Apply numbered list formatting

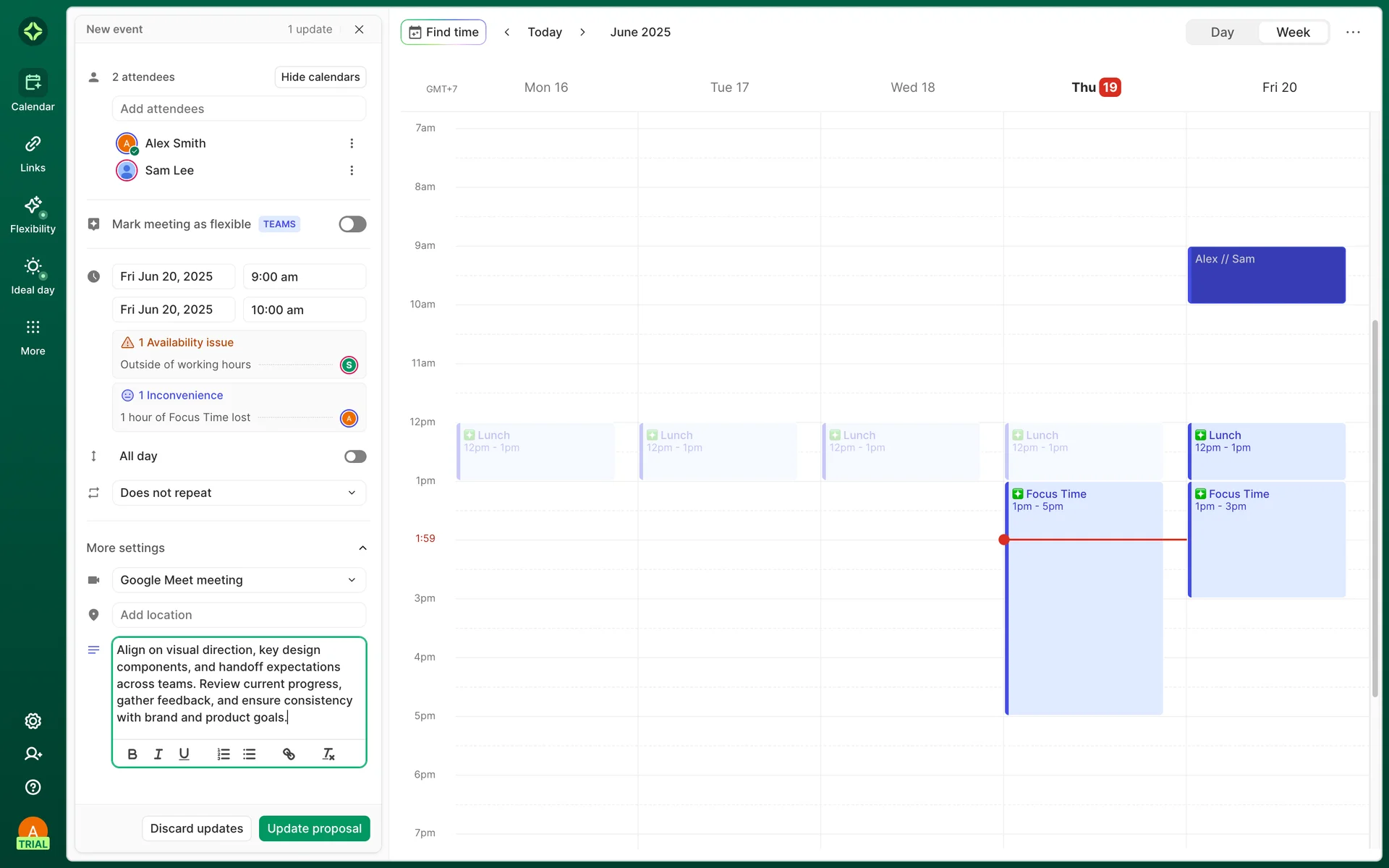(224, 754)
